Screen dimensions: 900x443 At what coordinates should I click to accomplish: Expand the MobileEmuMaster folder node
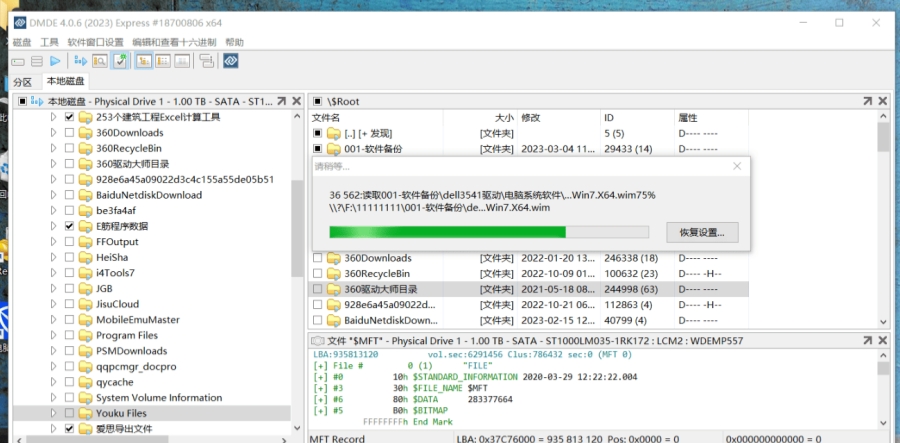tap(53, 320)
